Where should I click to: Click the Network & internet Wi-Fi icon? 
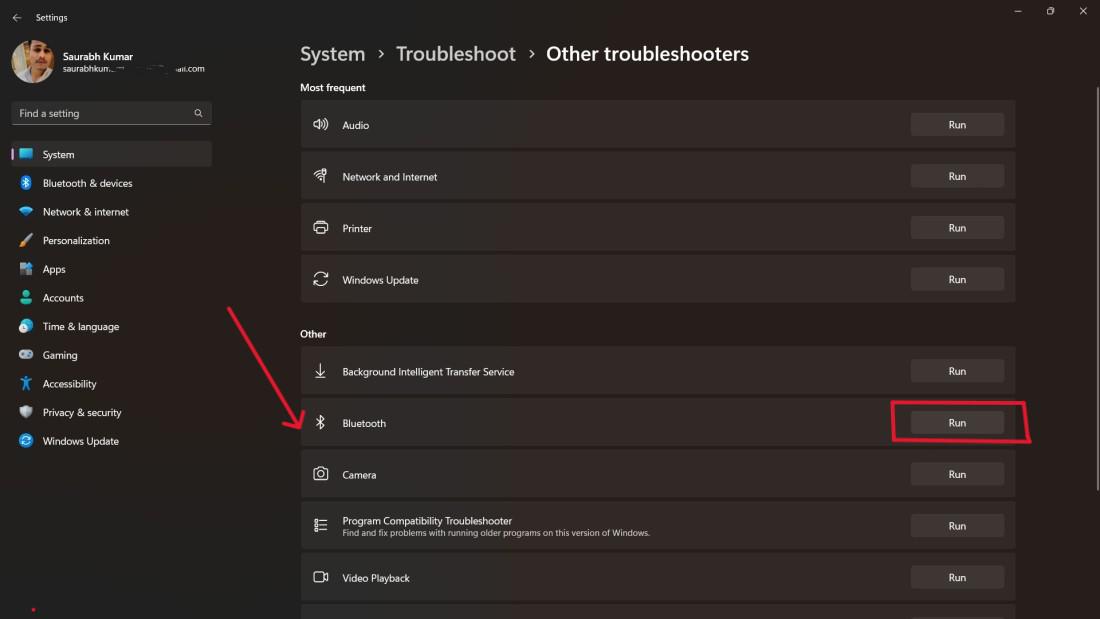26,212
